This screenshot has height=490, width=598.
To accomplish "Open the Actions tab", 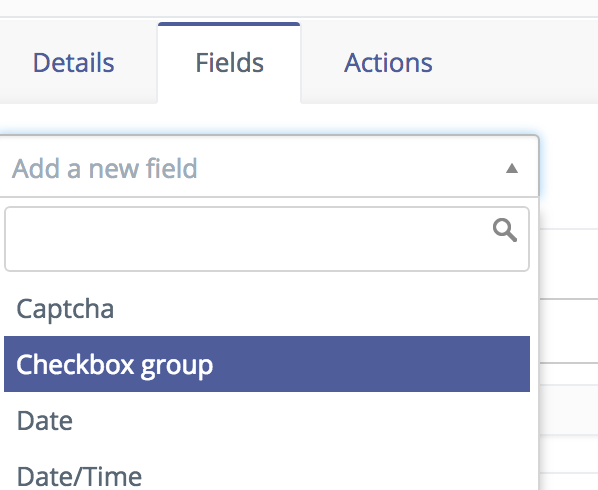I will [x=388, y=63].
